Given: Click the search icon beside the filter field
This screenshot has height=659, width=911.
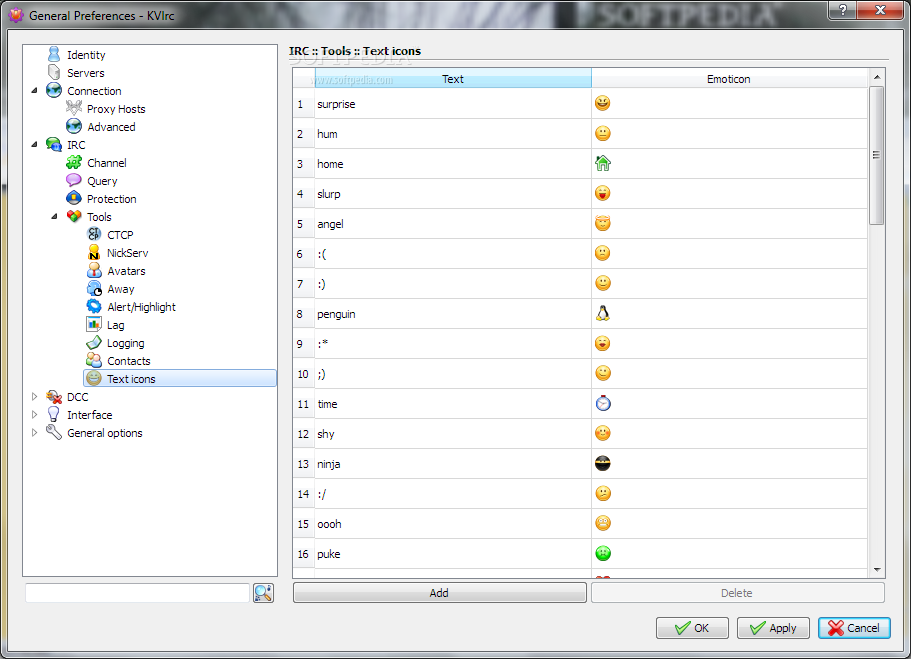Looking at the screenshot, I should tap(263, 593).
